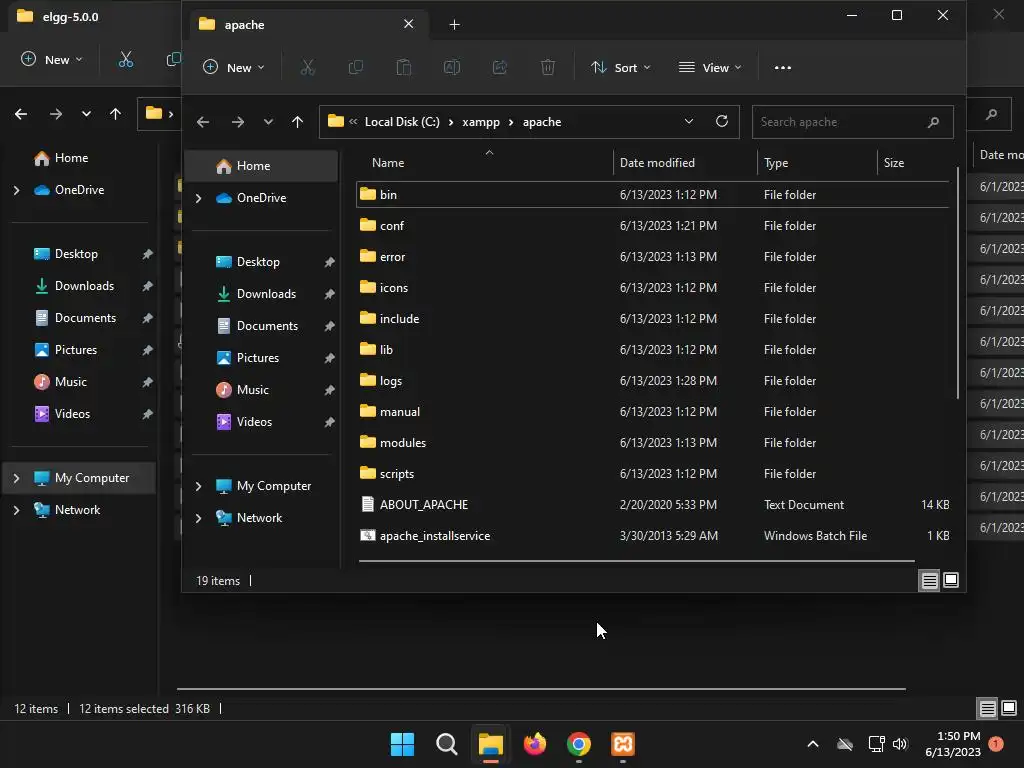1024x768 pixels.
Task: Close the apache tab
Action: (408, 24)
